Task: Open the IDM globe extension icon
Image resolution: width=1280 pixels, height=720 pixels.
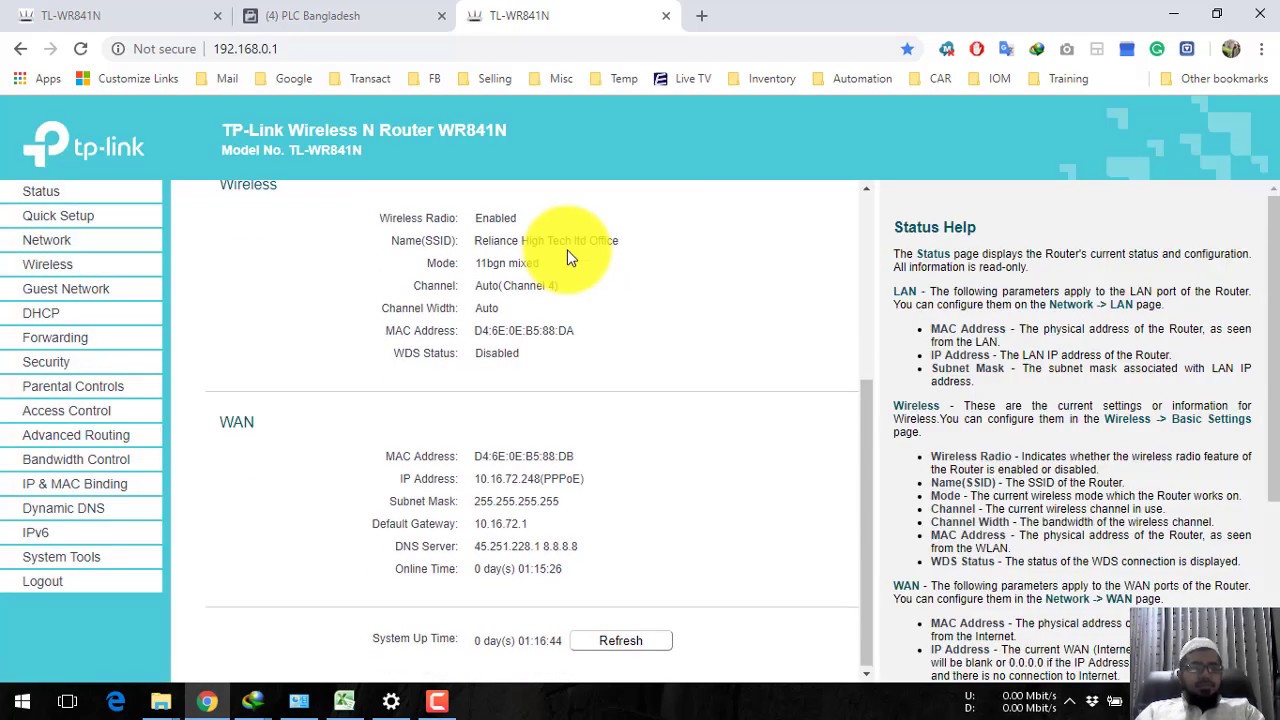Action: pyautogui.click(x=1037, y=48)
